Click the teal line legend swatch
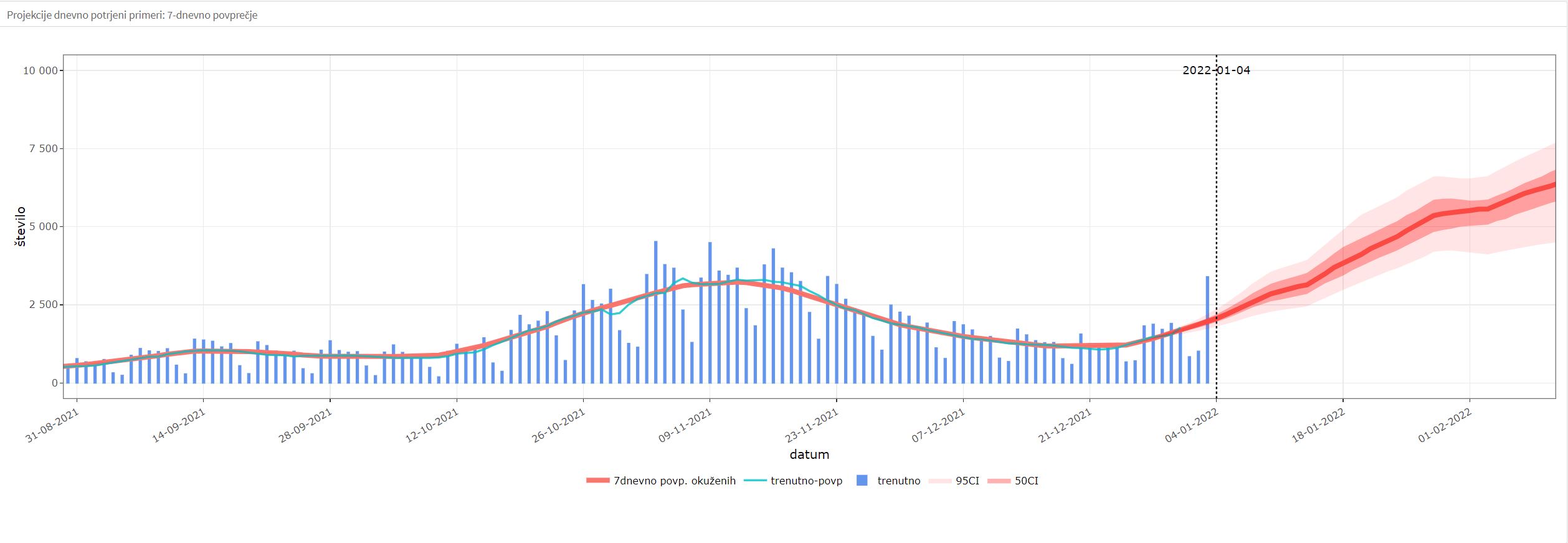Image resolution: width=1568 pixels, height=543 pixels. pos(756,481)
